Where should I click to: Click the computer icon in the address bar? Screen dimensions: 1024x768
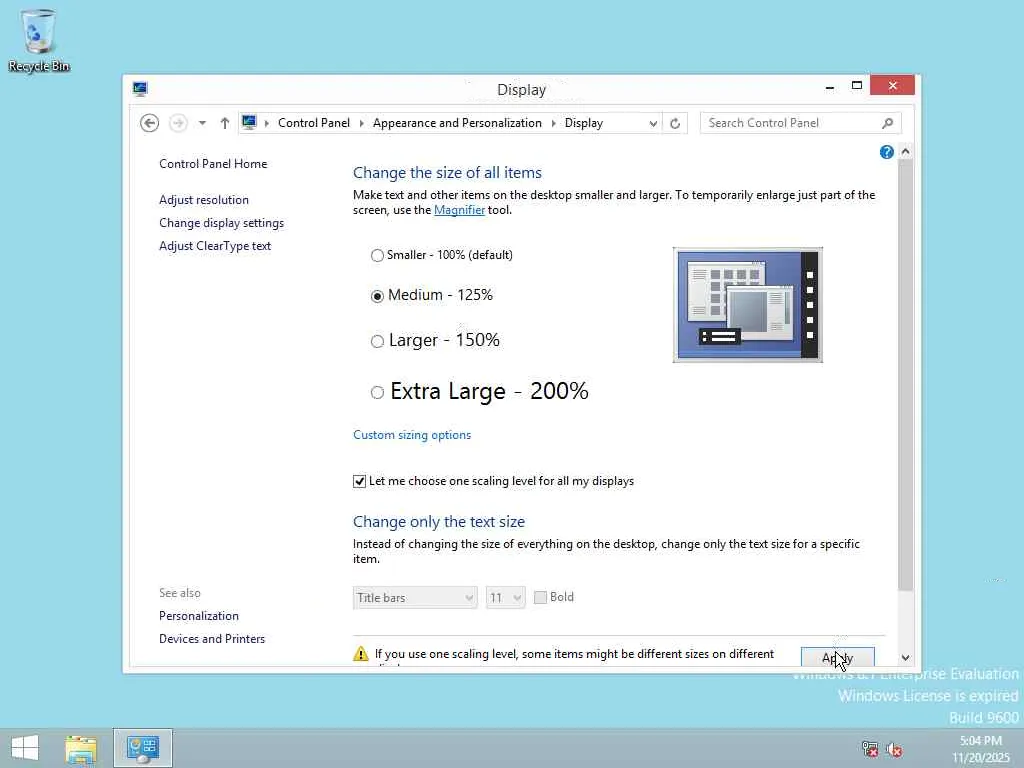249,122
